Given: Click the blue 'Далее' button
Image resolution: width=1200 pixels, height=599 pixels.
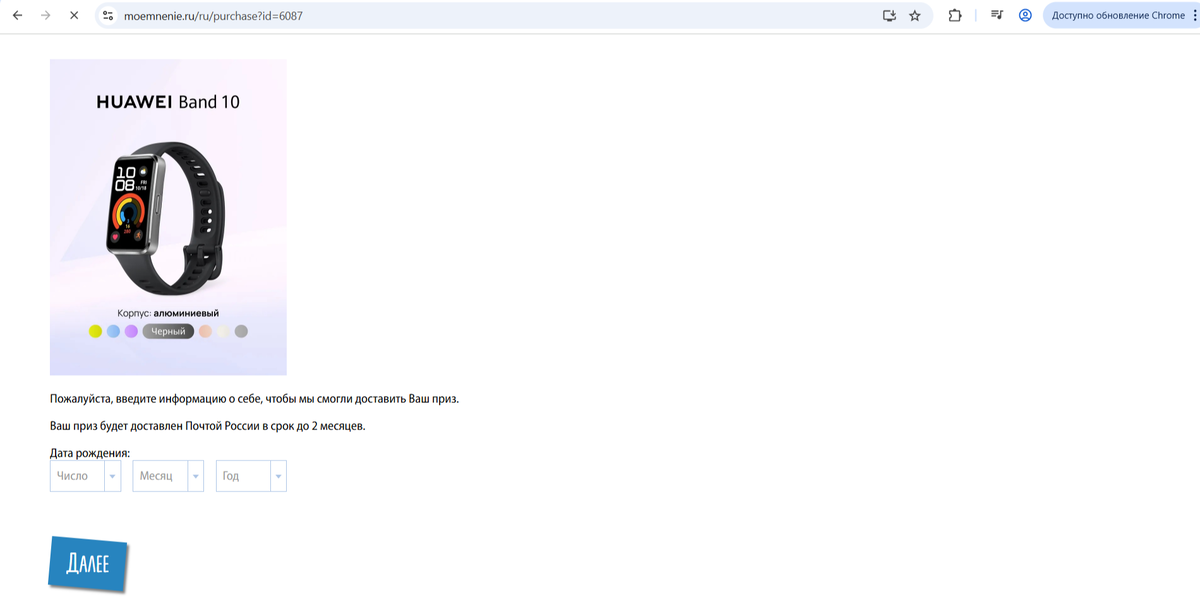Looking at the screenshot, I should 87,564.
